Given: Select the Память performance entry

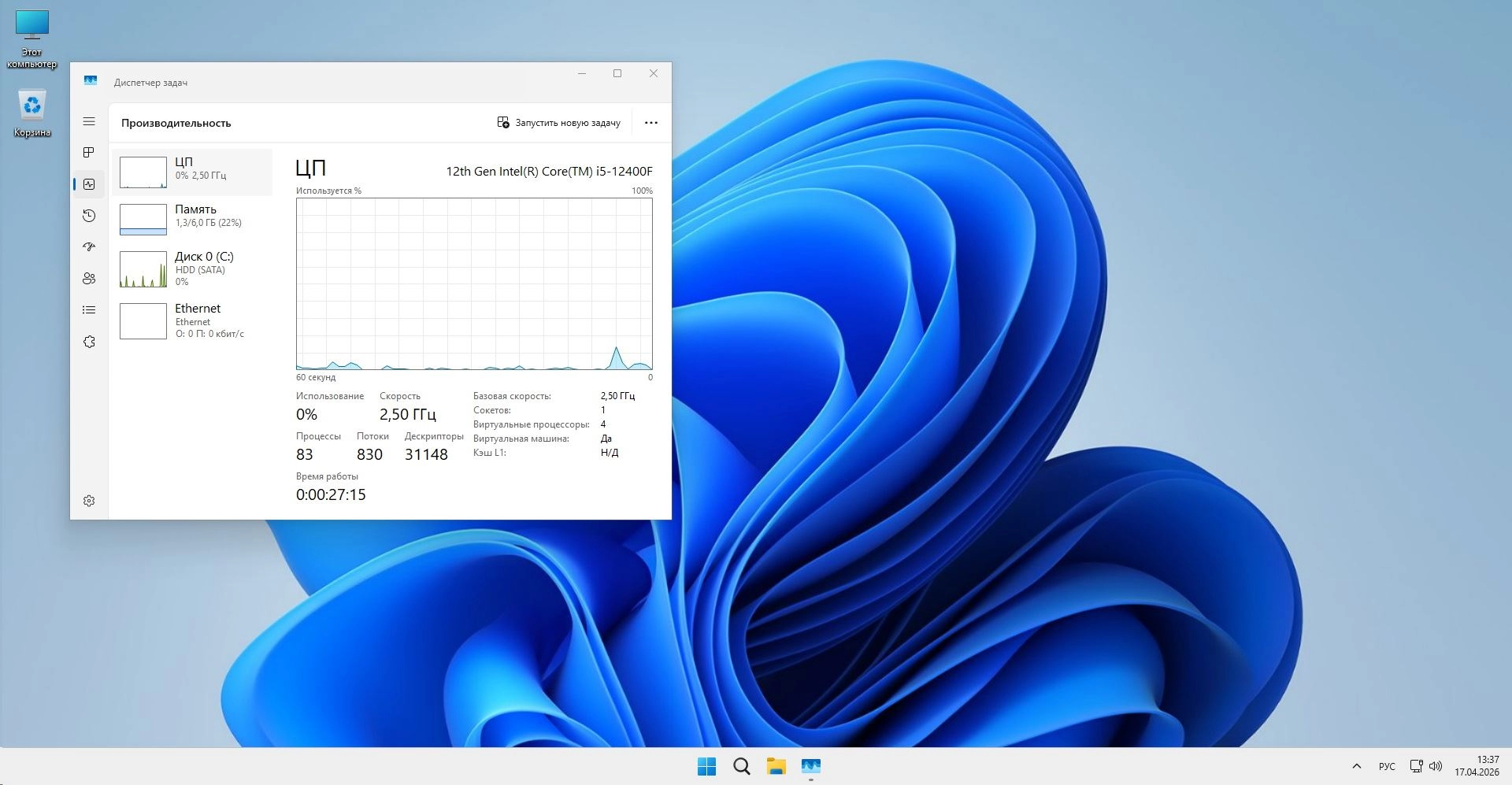Looking at the screenshot, I should click(192, 219).
